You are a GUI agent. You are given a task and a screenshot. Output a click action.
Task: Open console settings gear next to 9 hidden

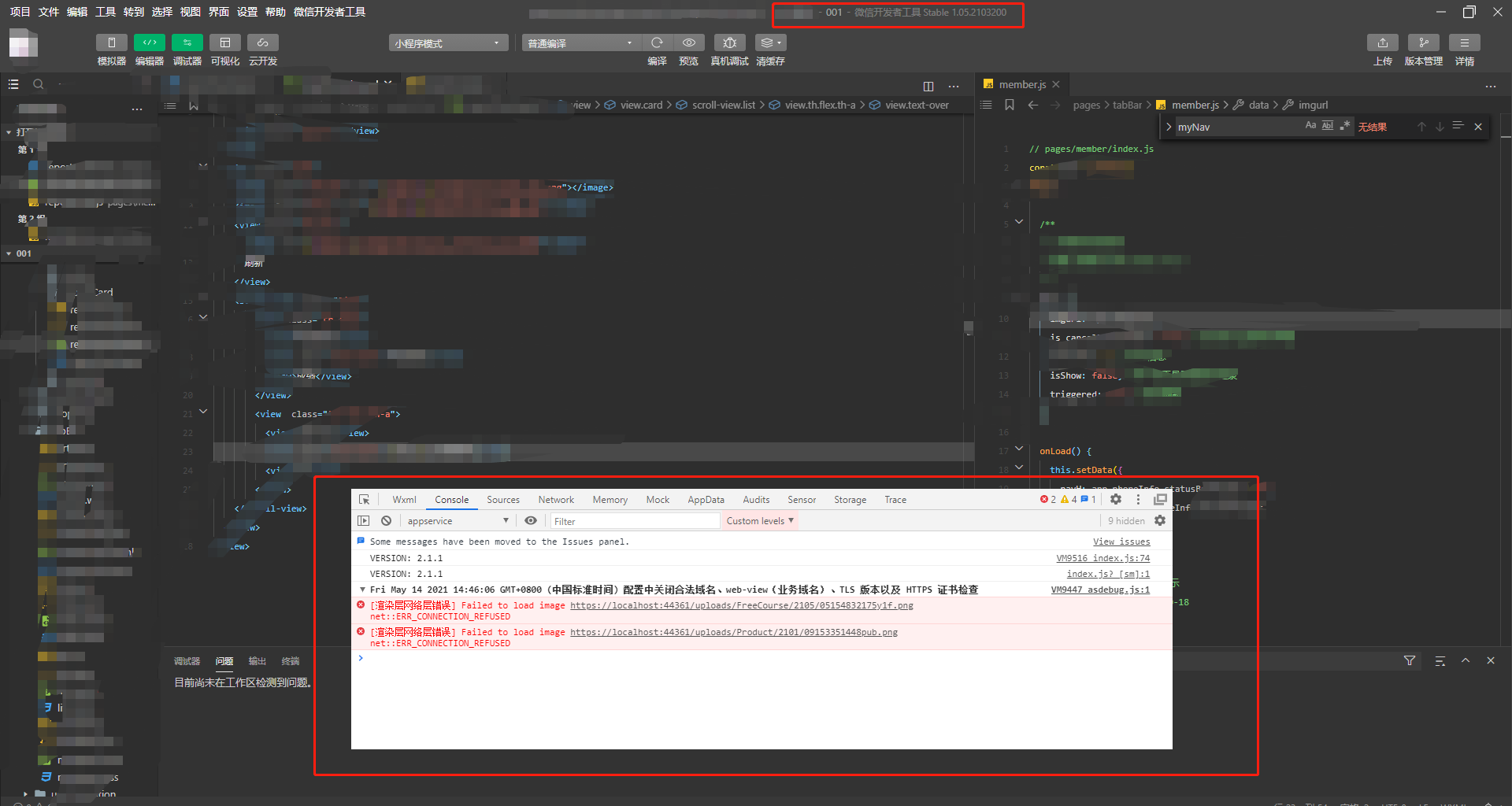[1160, 521]
